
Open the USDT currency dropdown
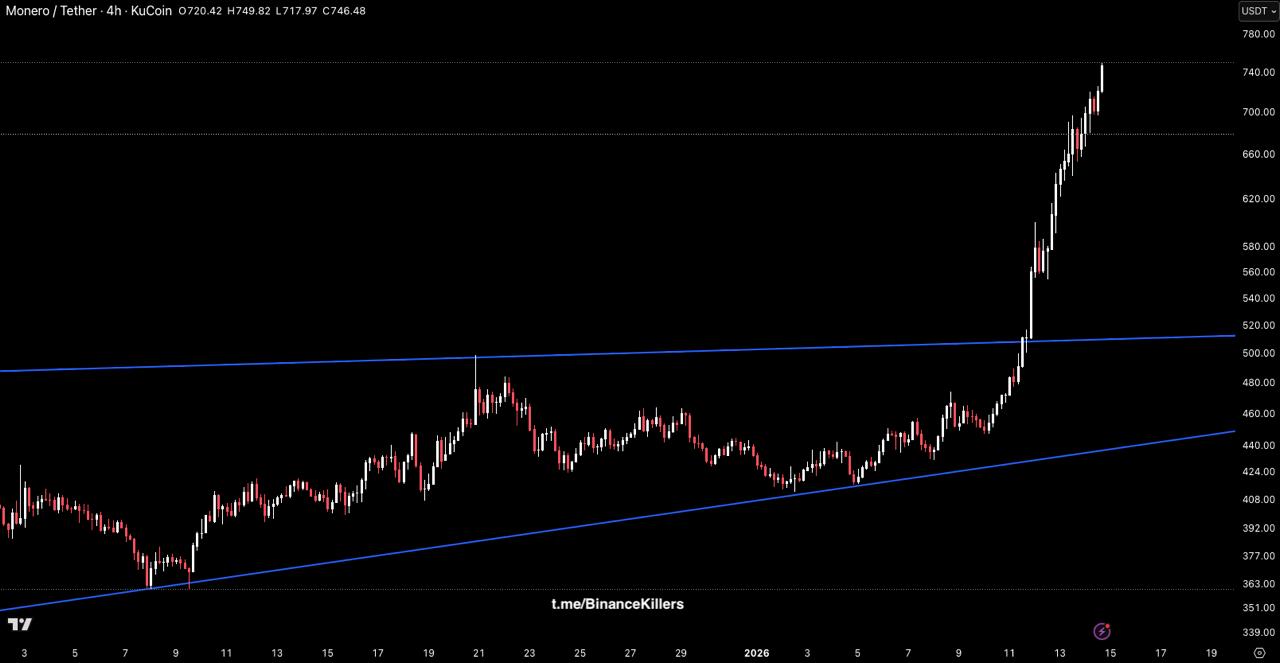coord(1258,11)
